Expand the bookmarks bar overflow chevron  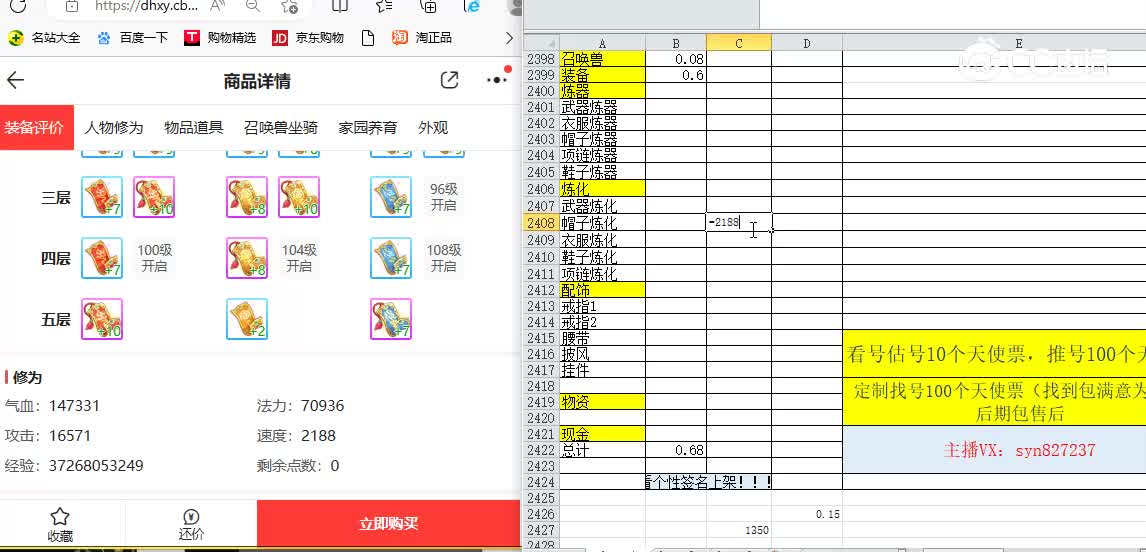(511, 37)
